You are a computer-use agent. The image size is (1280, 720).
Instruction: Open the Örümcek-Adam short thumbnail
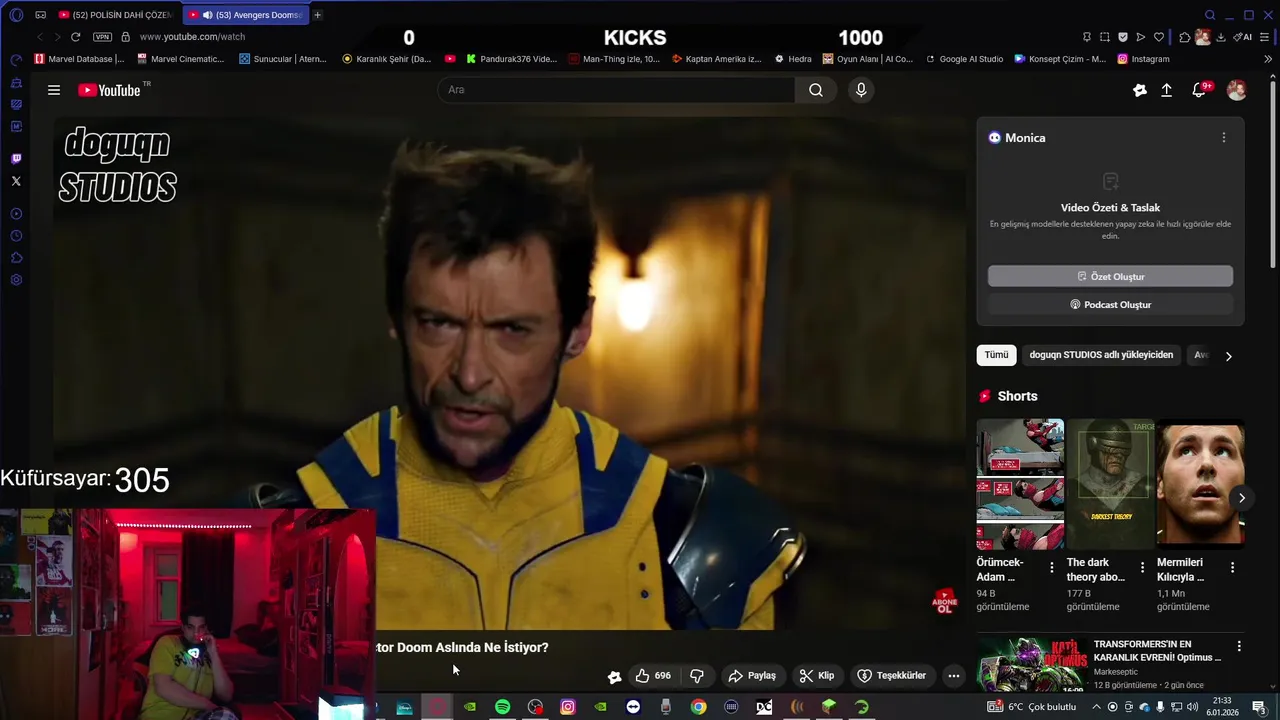pyautogui.click(x=1020, y=484)
